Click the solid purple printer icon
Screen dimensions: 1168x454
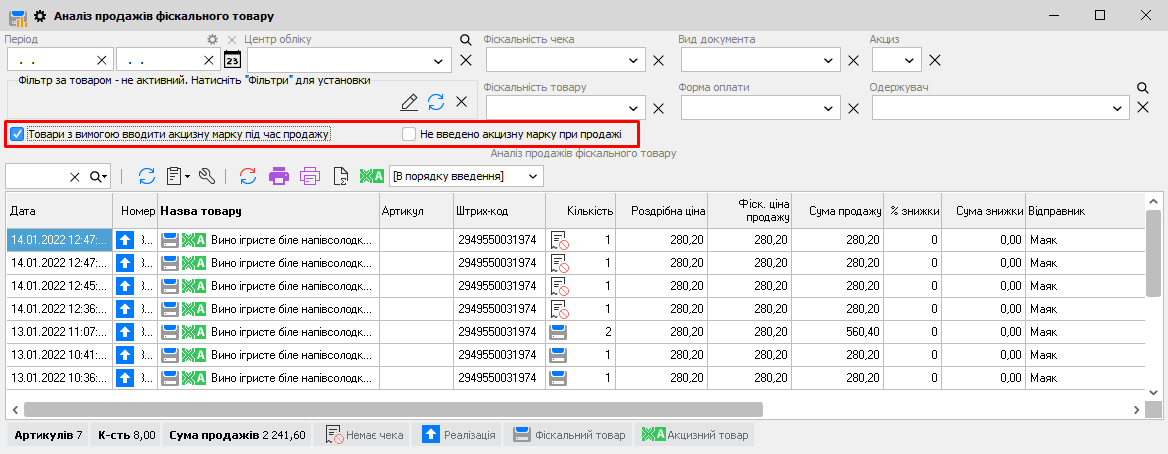click(279, 177)
